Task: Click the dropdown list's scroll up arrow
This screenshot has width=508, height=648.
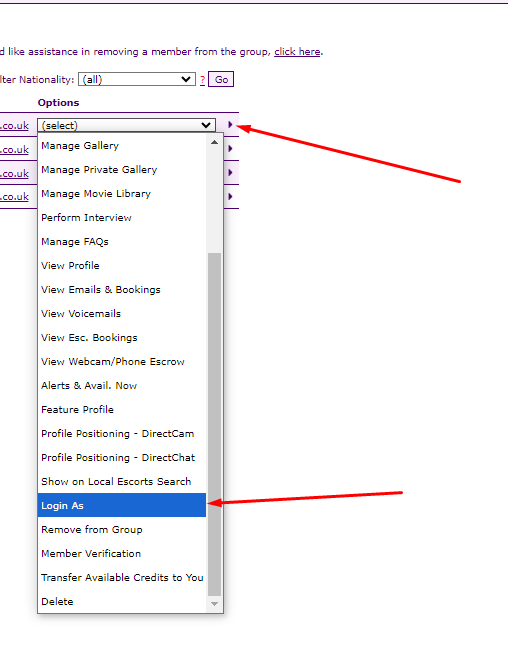Action: click(214, 143)
